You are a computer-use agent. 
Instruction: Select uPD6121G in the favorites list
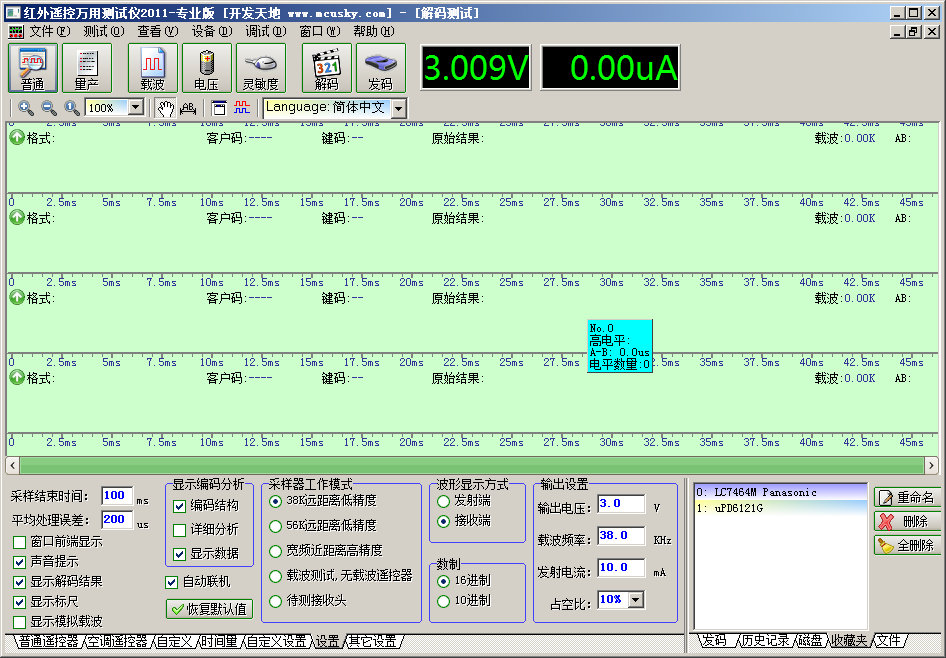738,508
